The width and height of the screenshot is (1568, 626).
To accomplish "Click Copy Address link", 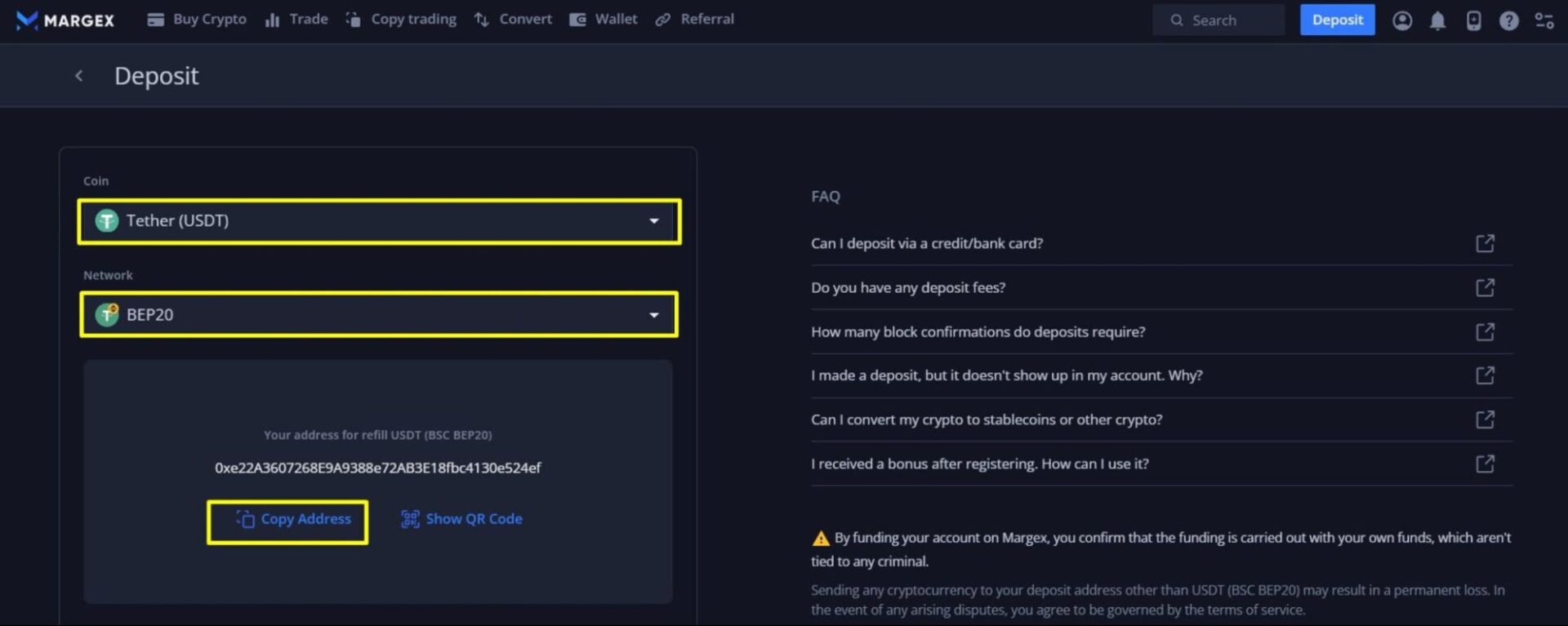I will (x=294, y=519).
